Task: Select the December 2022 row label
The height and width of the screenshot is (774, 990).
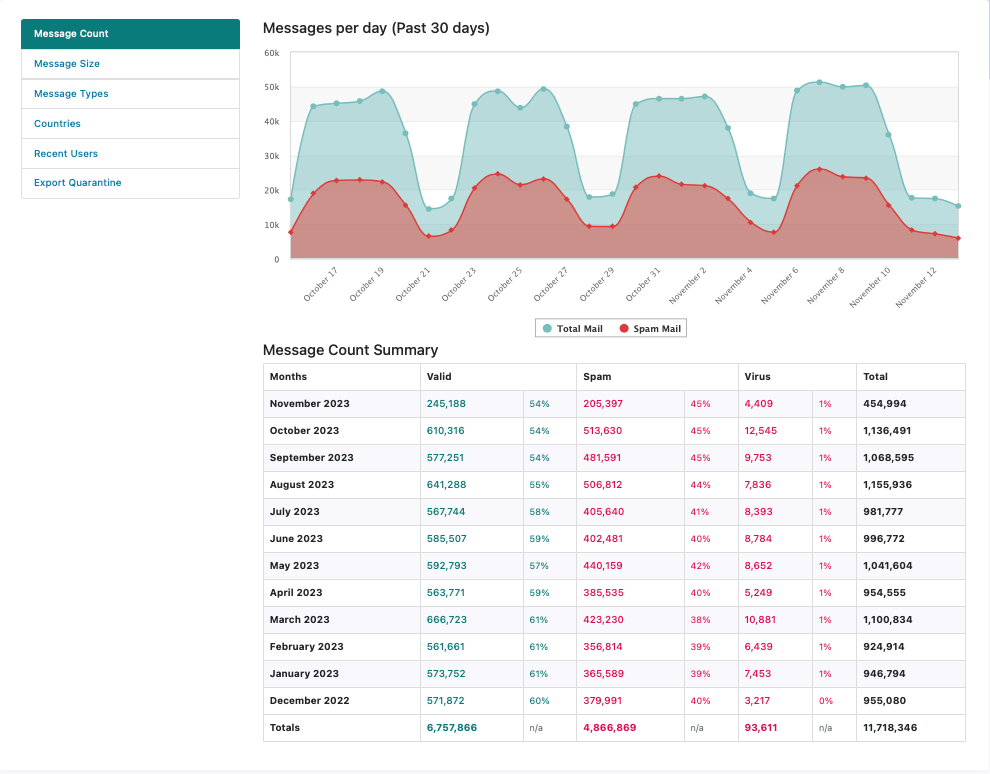Action: [309, 701]
